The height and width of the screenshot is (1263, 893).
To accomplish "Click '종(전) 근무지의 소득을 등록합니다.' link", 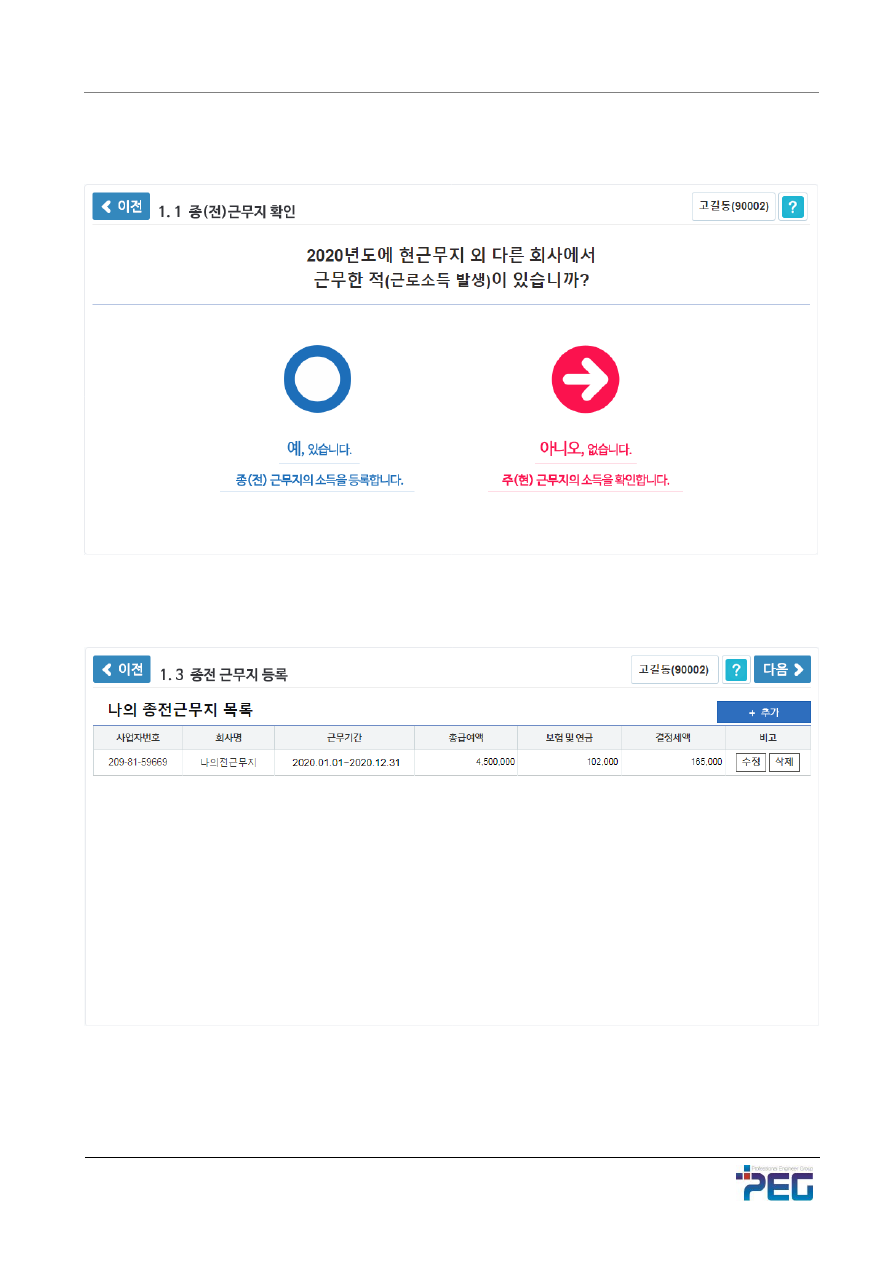I will (318, 480).
